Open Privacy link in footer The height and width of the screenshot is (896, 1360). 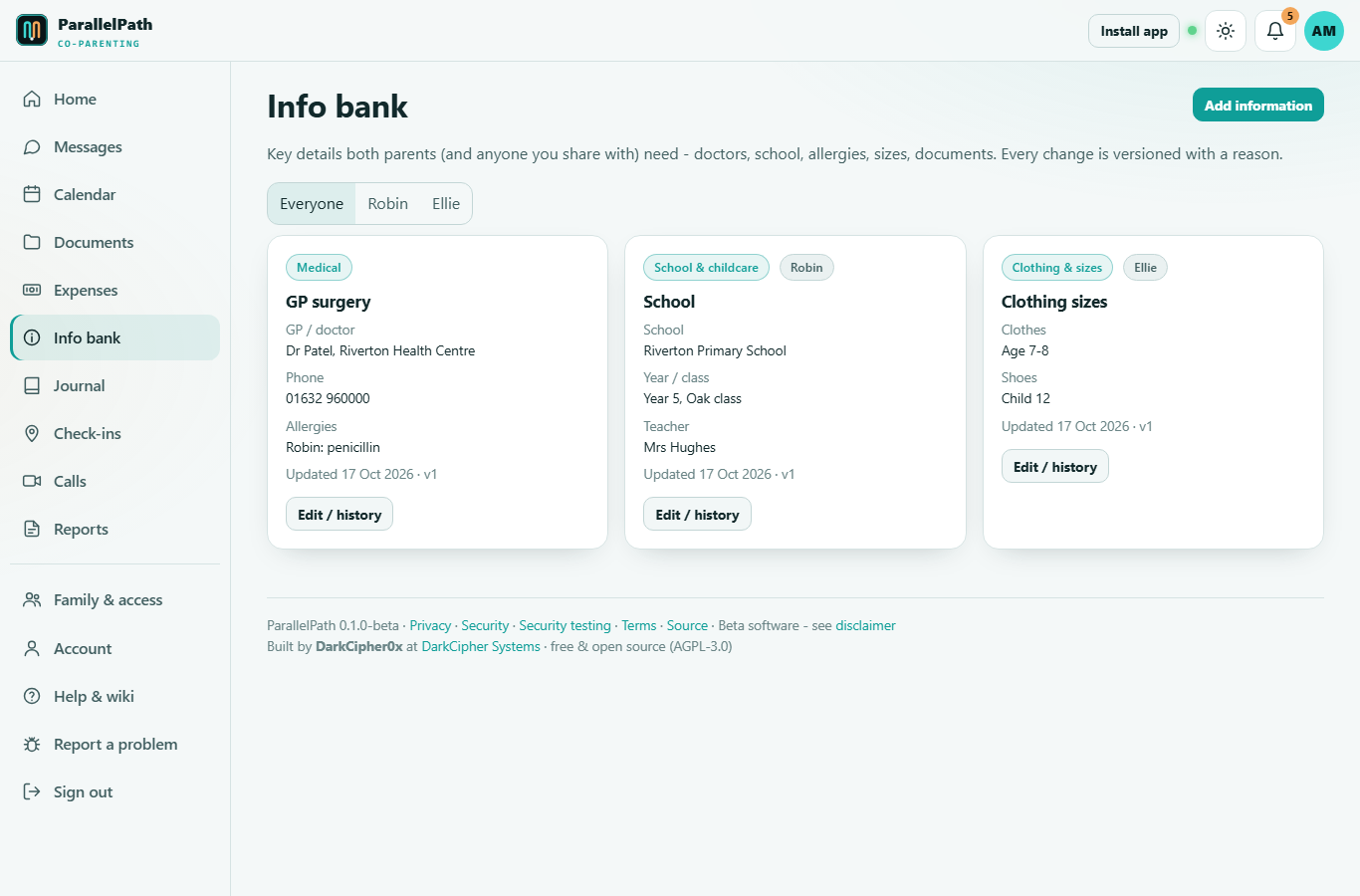pos(430,625)
